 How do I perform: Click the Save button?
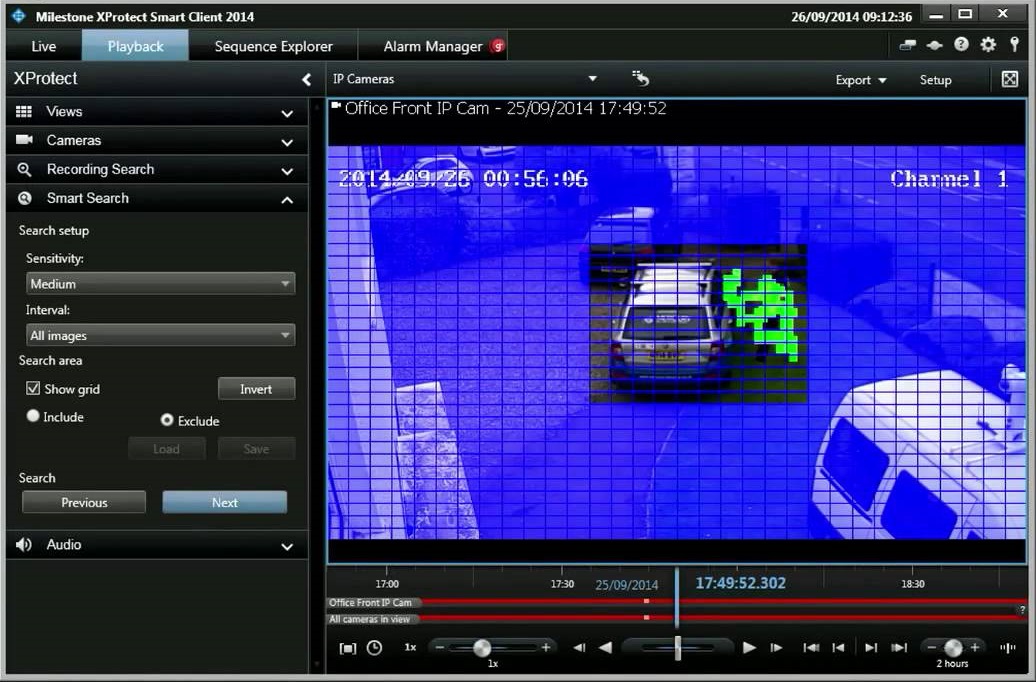click(x=256, y=449)
